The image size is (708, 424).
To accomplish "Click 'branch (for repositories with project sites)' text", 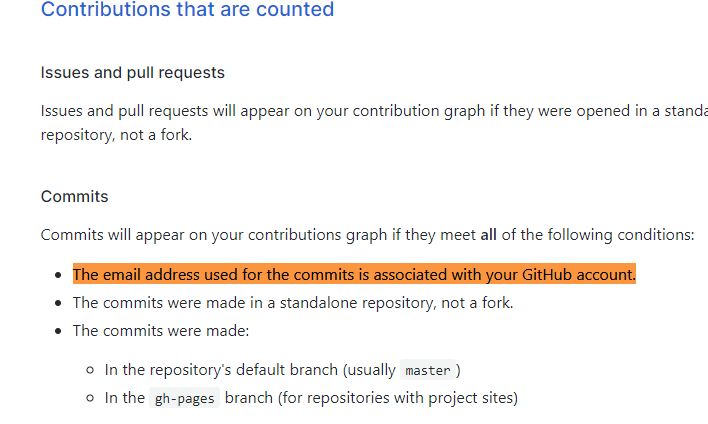I will [x=371, y=398].
